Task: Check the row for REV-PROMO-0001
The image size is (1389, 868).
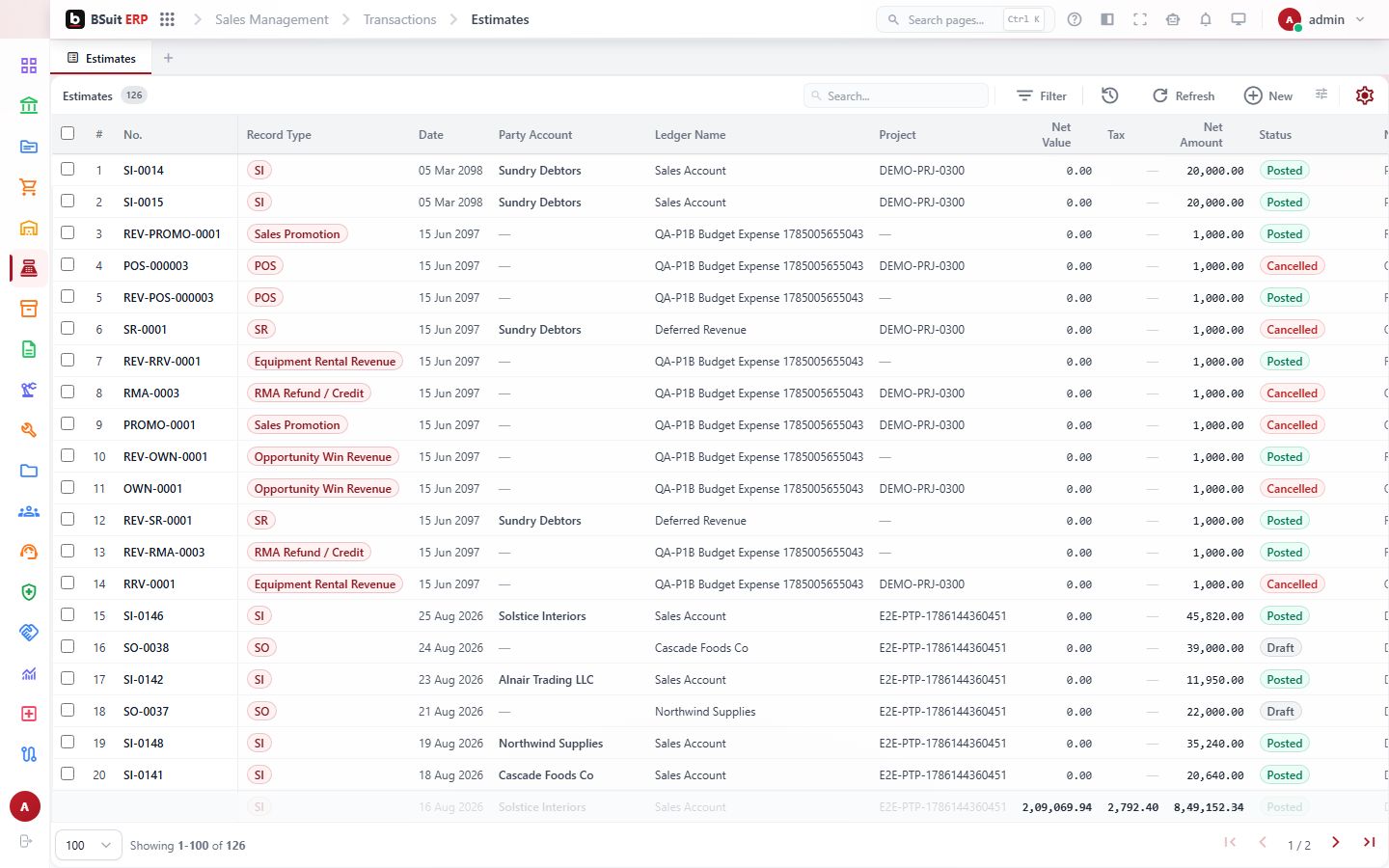Action: [x=68, y=232]
